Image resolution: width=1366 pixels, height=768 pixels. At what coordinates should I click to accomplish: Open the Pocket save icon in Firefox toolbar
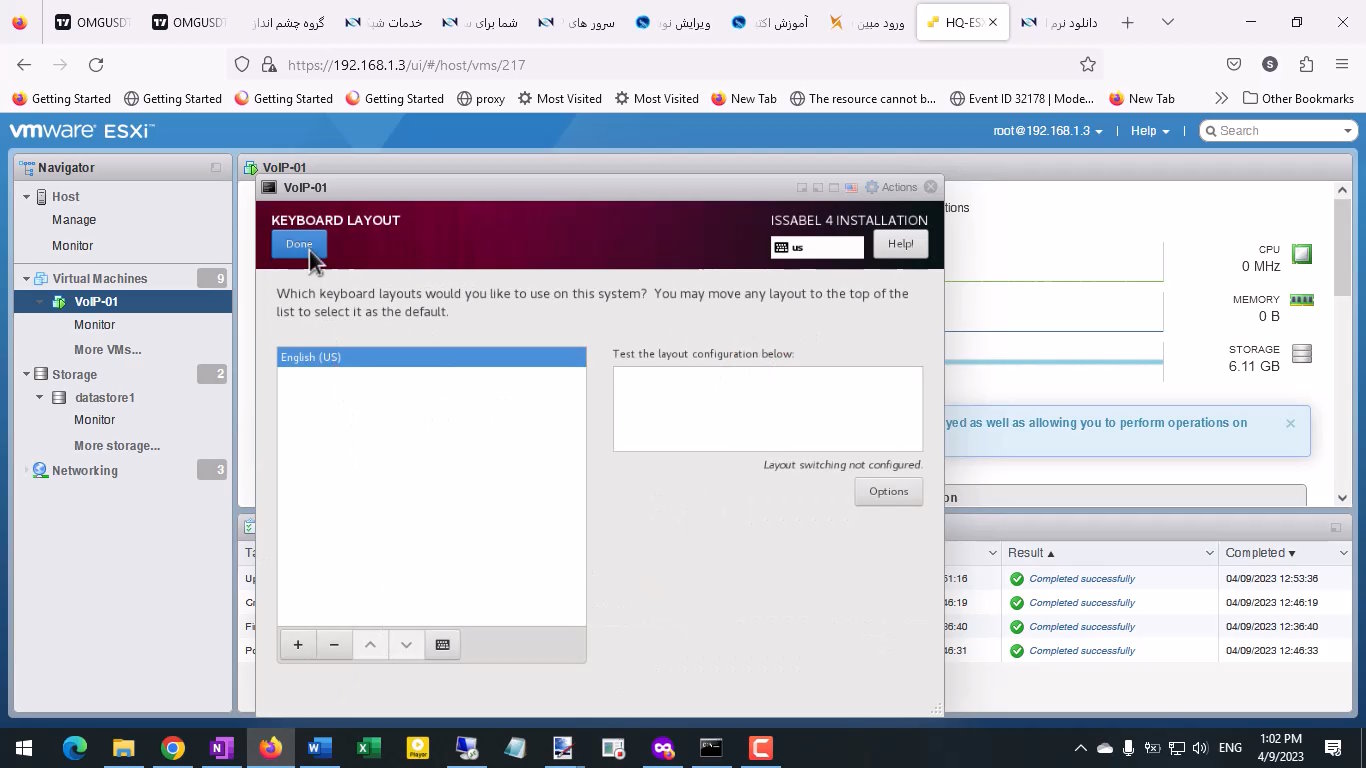coord(1234,64)
